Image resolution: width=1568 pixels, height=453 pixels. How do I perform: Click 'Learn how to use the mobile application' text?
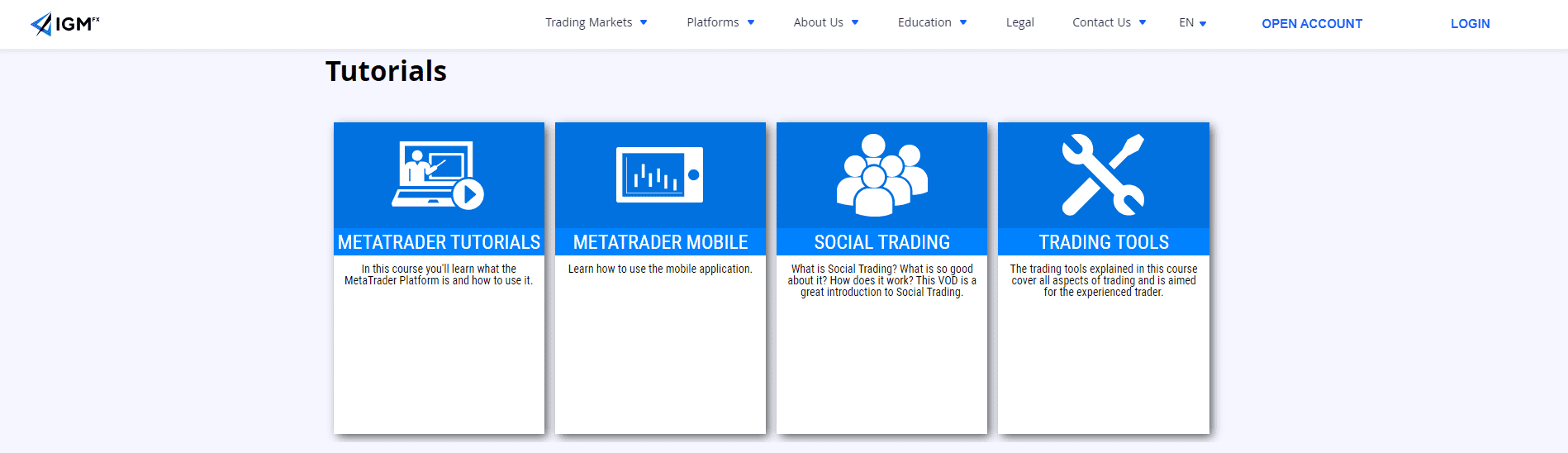click(660, 269)
